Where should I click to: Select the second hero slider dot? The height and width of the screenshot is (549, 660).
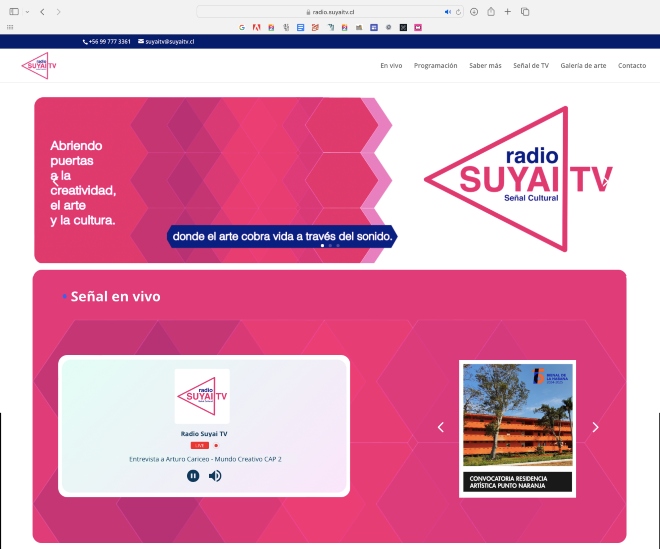pos(330,245)
